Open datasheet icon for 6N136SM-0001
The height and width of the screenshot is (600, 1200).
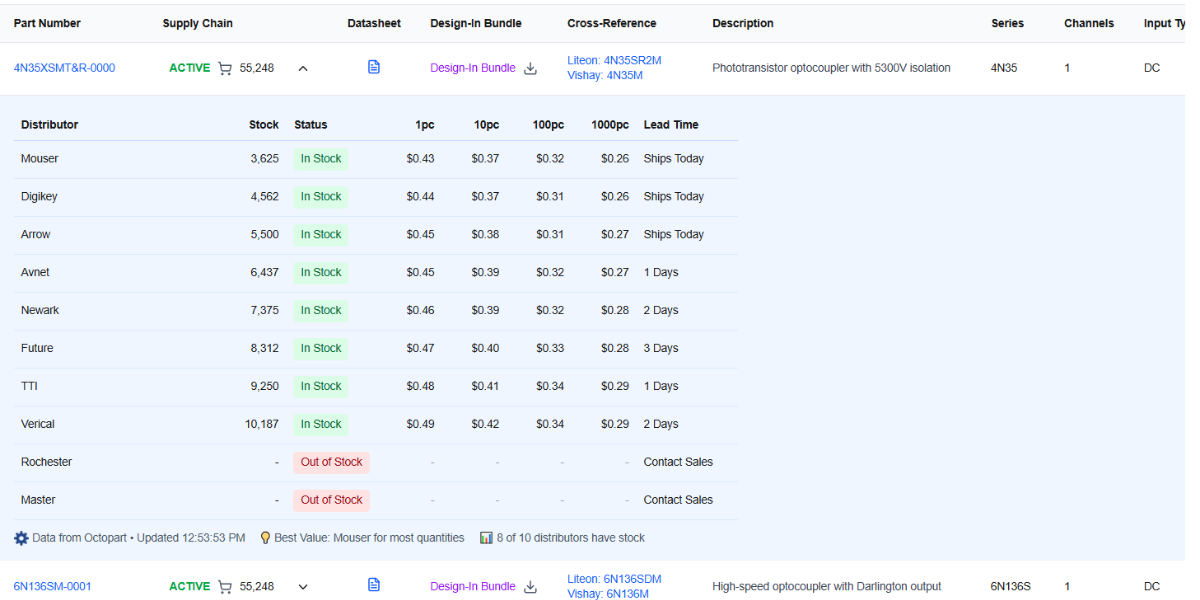(374, 585)
